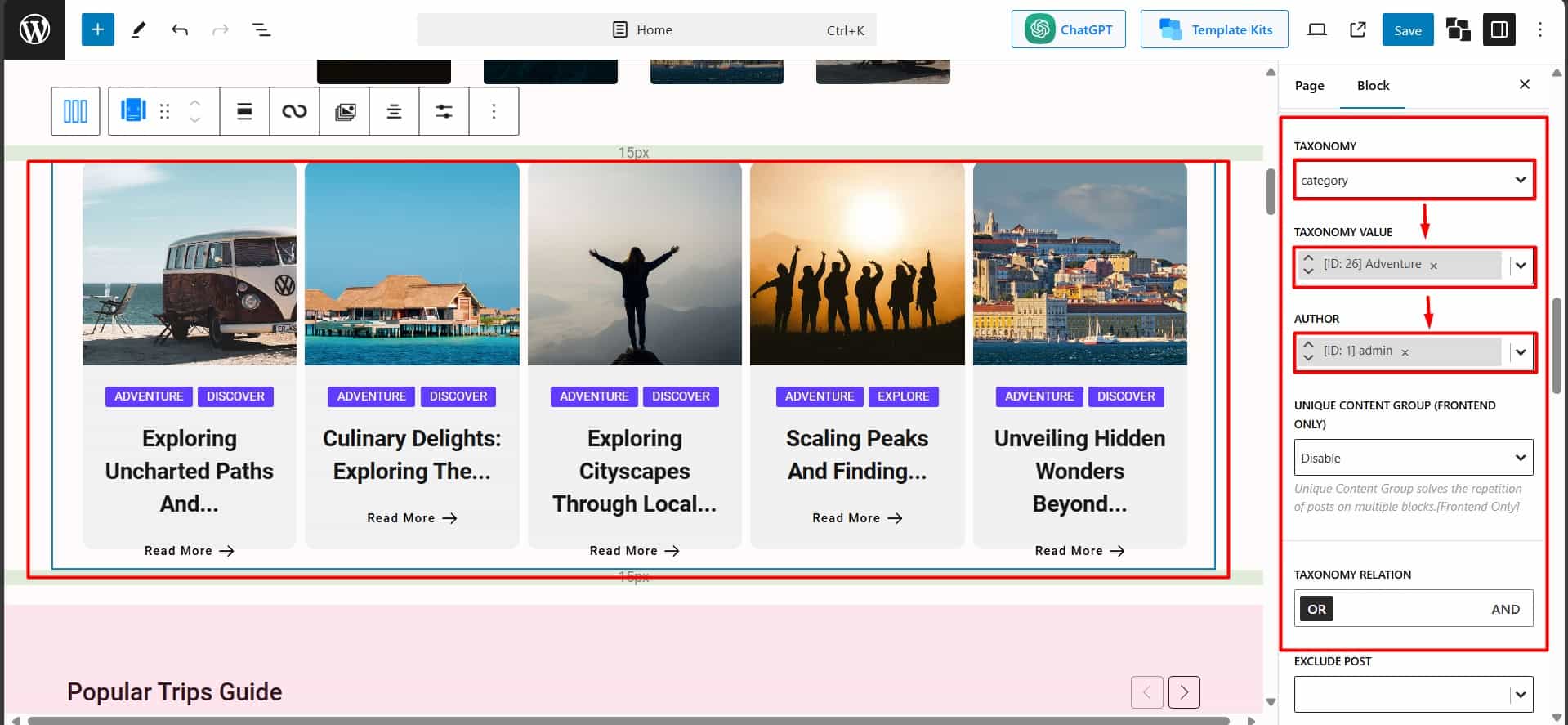
Task: Expand the Exclude Post dropdown
Action: coord(1521,694)
